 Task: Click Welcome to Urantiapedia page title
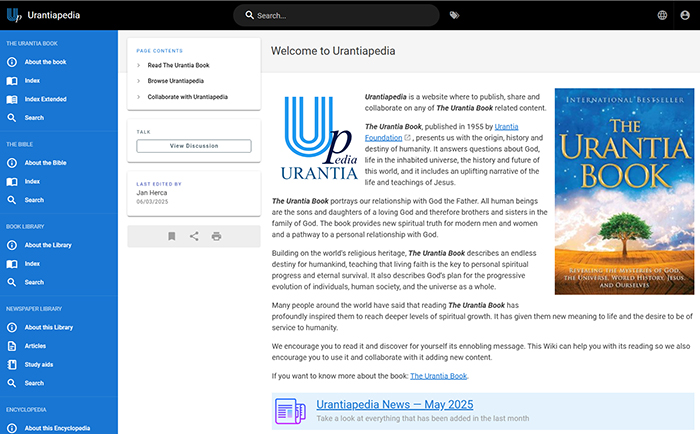click(333, 51)
